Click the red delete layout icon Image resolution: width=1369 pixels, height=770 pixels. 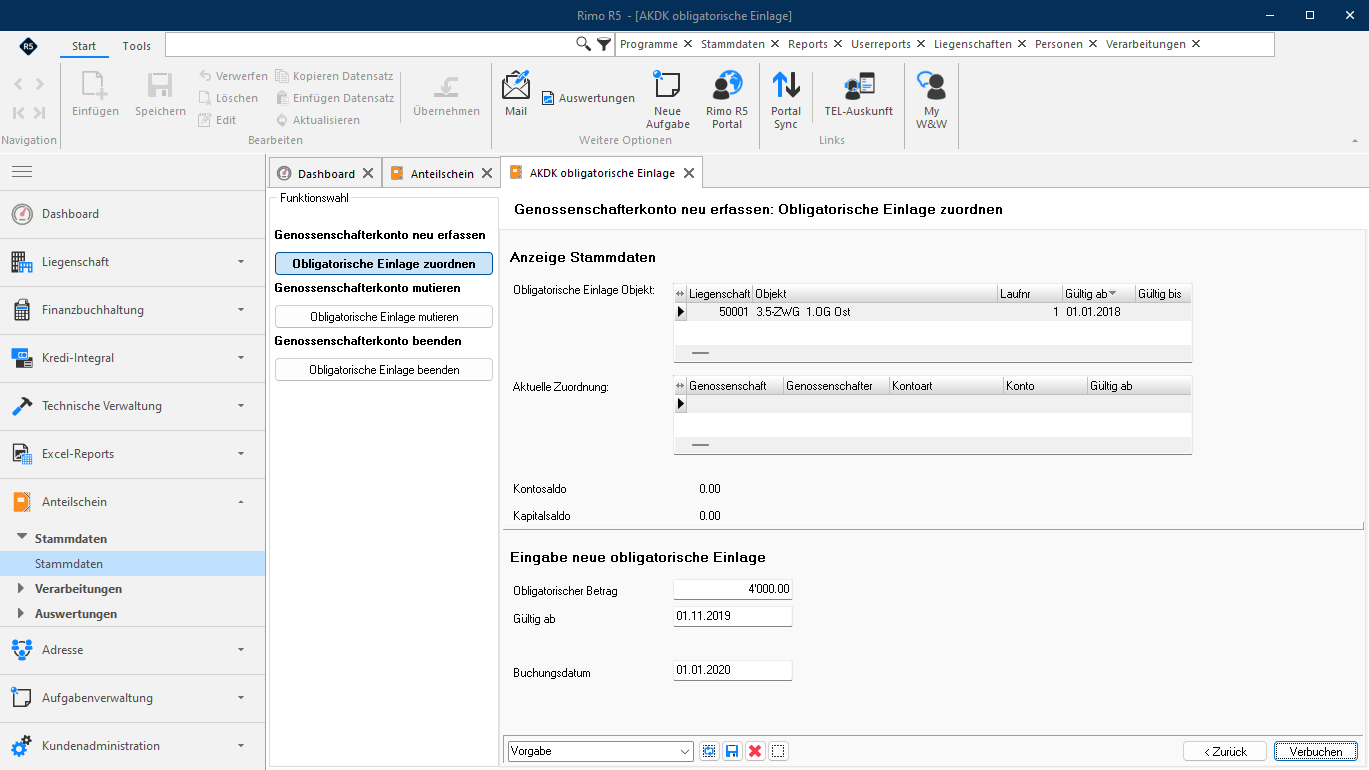(x=755, y=751)
